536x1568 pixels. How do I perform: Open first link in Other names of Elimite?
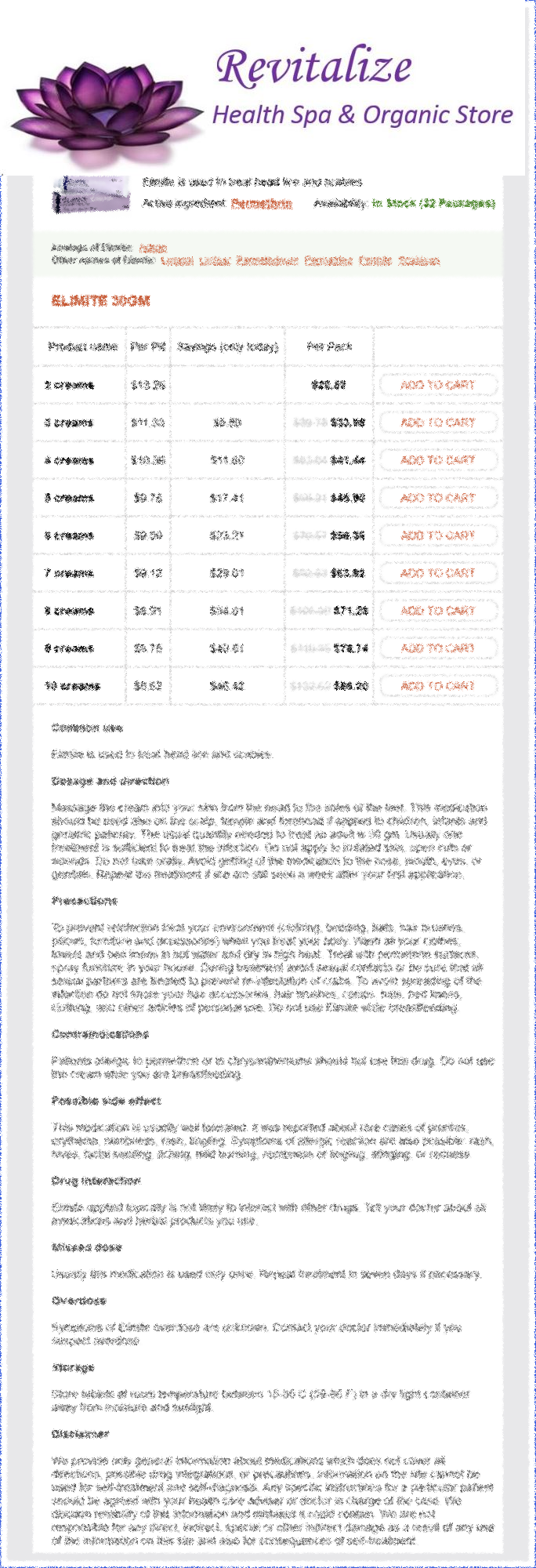pos(176,261)
